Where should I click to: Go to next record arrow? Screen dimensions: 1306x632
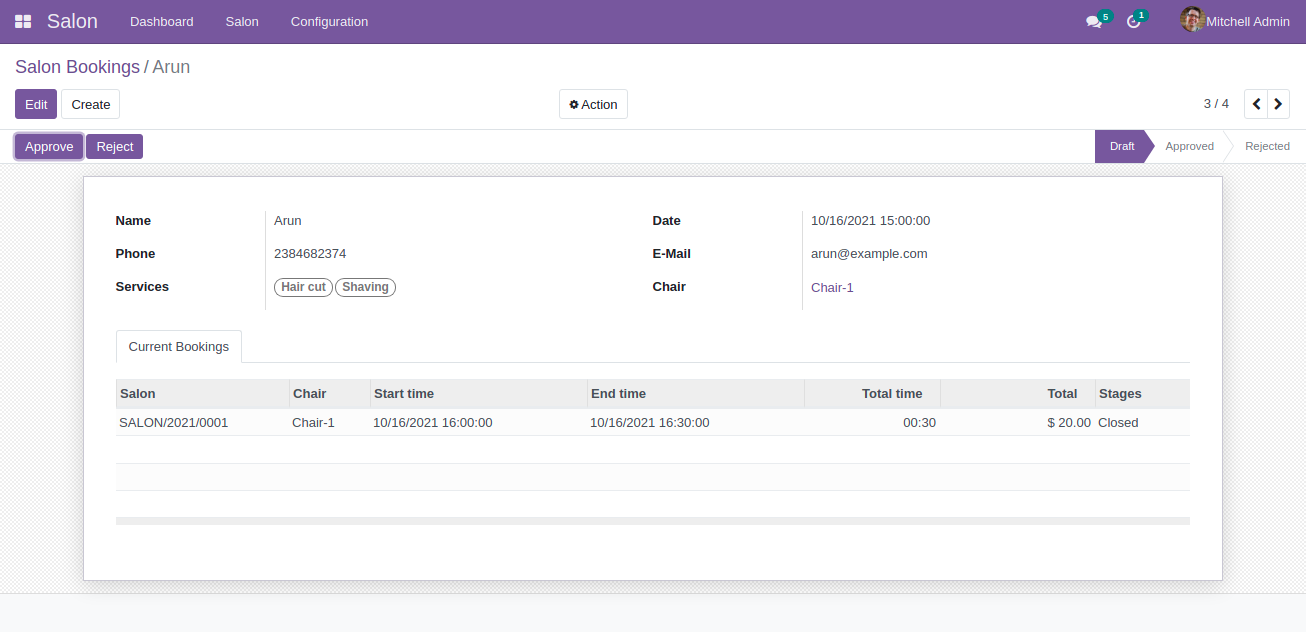point(1278,104)
